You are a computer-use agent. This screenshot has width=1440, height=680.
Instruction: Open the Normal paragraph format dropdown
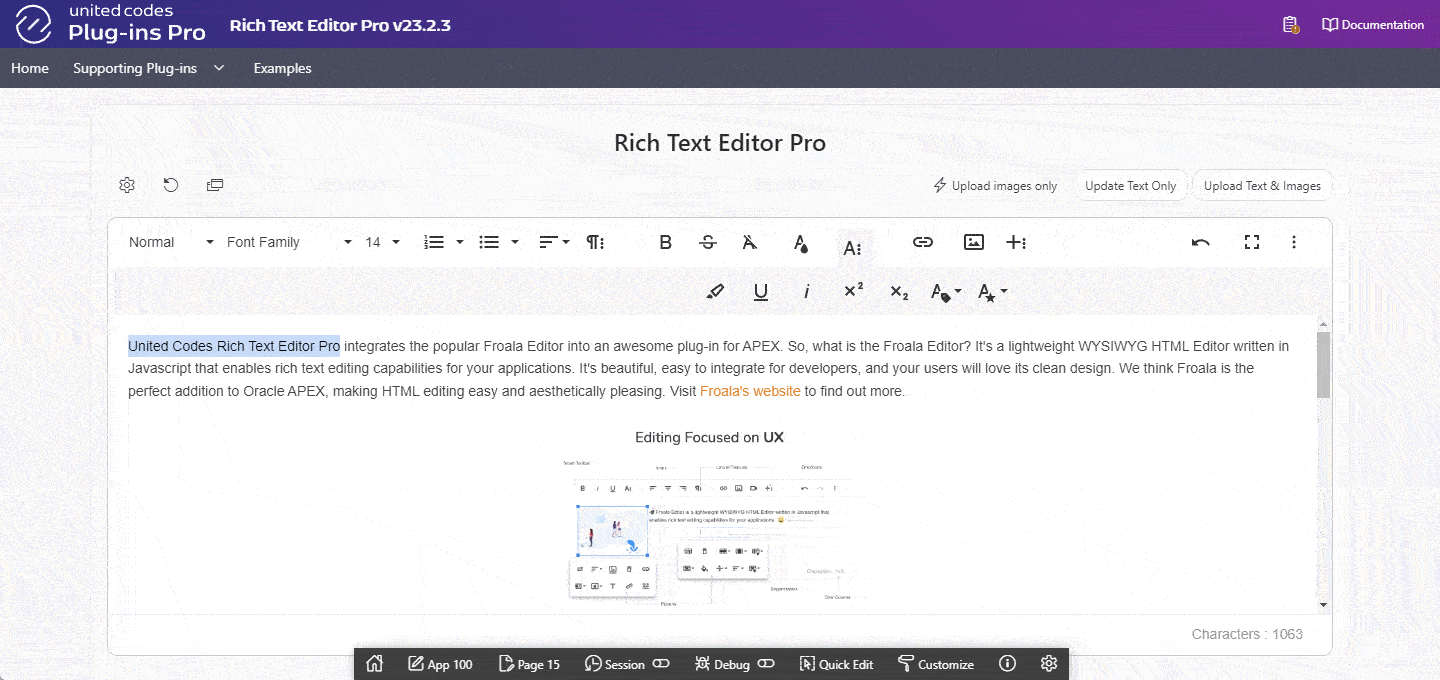pyautogui.click(x=171, y=242)
